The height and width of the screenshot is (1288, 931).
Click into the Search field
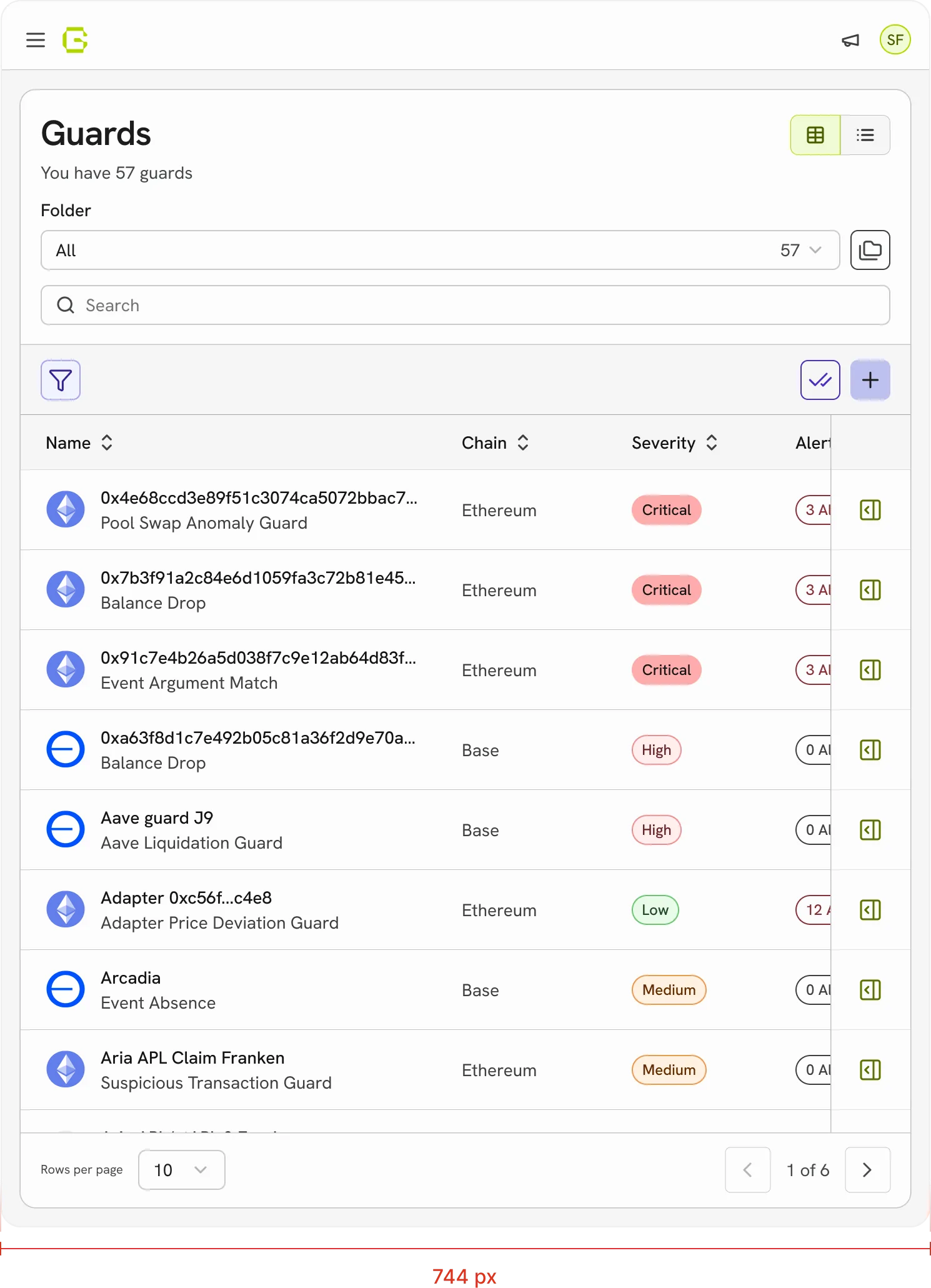[x=465, y=305]
